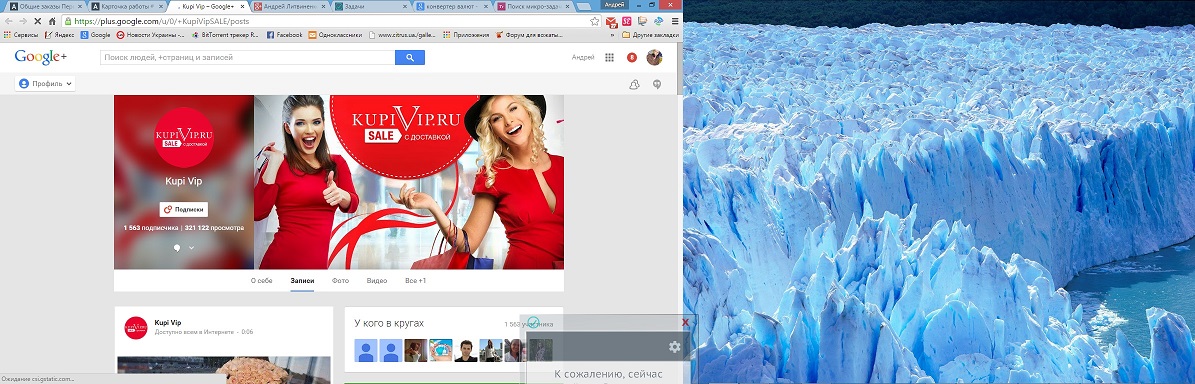Switch to the Фото tab
1195x384 pixels.
[x=340, y=280]
